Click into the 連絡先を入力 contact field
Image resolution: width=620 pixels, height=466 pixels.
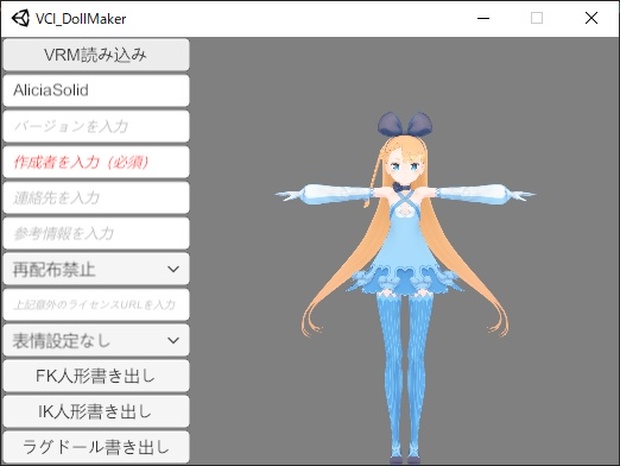[x=96, y=197]
